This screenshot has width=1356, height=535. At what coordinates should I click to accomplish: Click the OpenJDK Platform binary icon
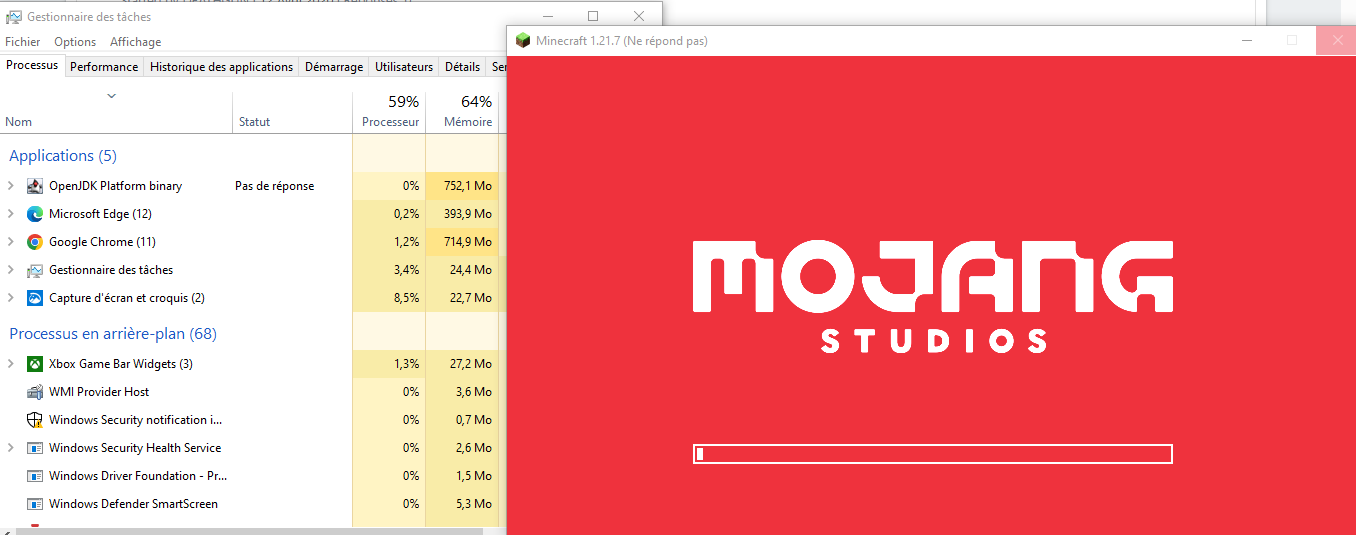tap(35, 186)
